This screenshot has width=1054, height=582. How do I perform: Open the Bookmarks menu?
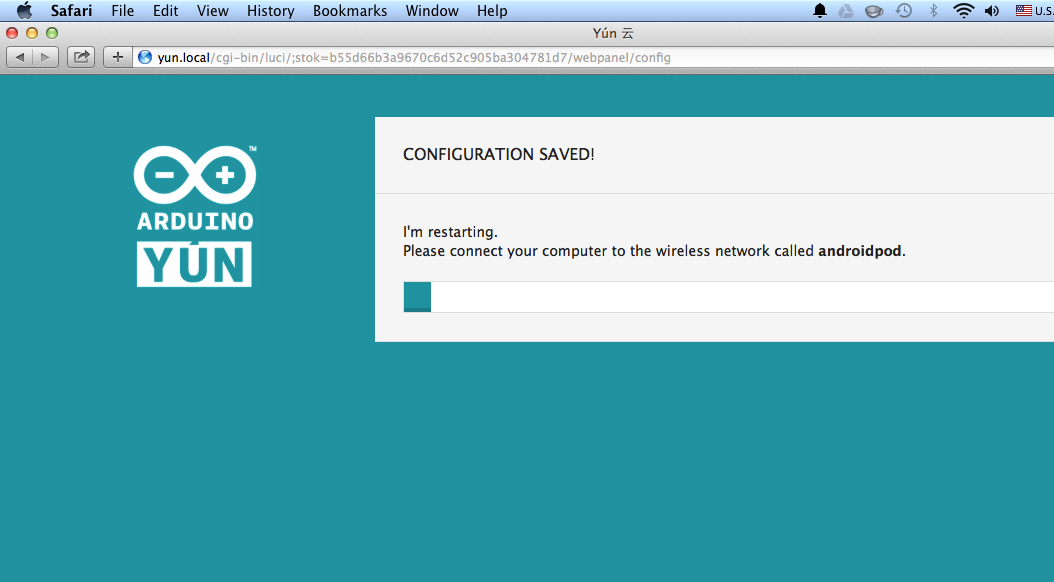(x=350, y=11)
